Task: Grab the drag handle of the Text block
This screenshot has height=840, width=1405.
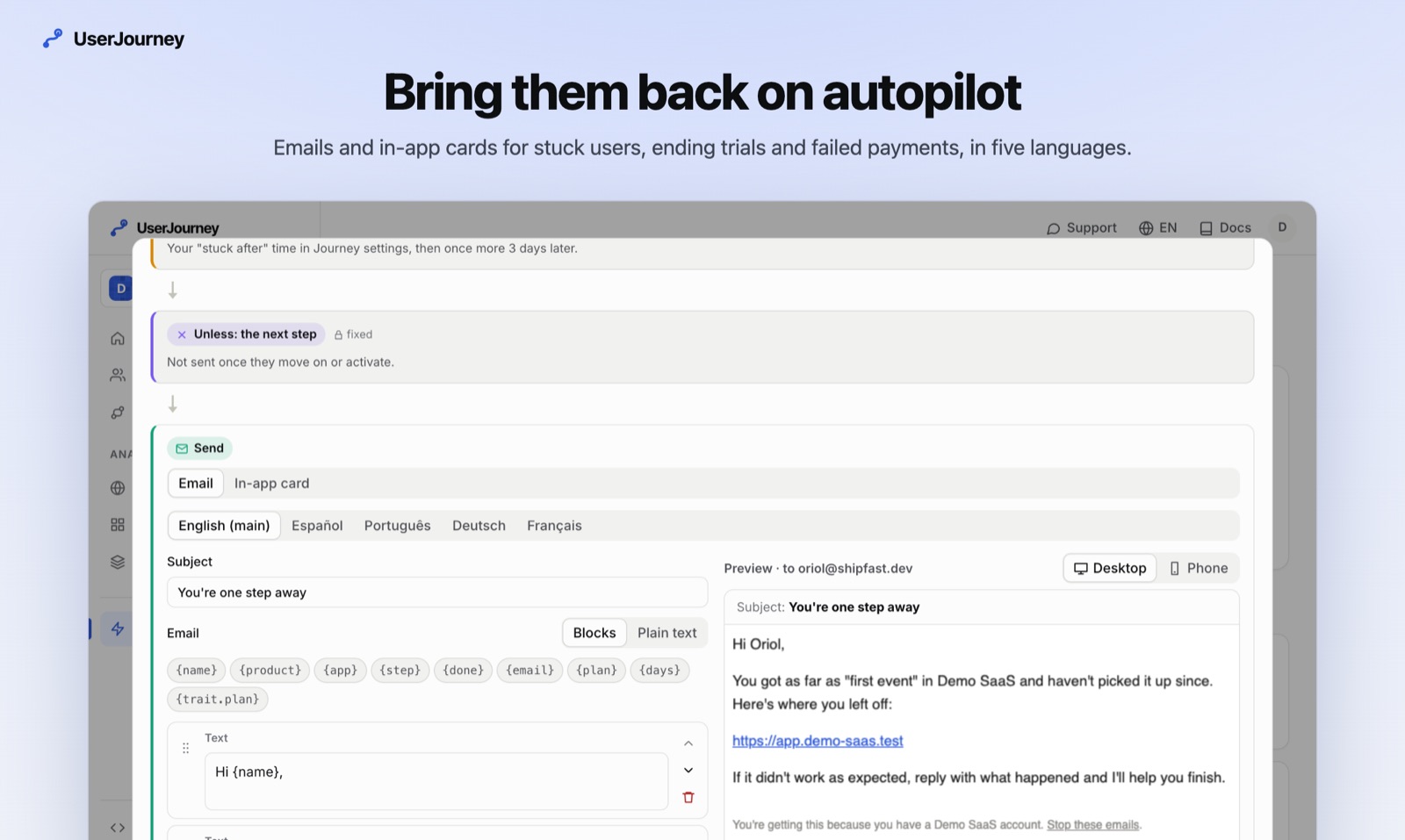Action: tap(185, 748)
